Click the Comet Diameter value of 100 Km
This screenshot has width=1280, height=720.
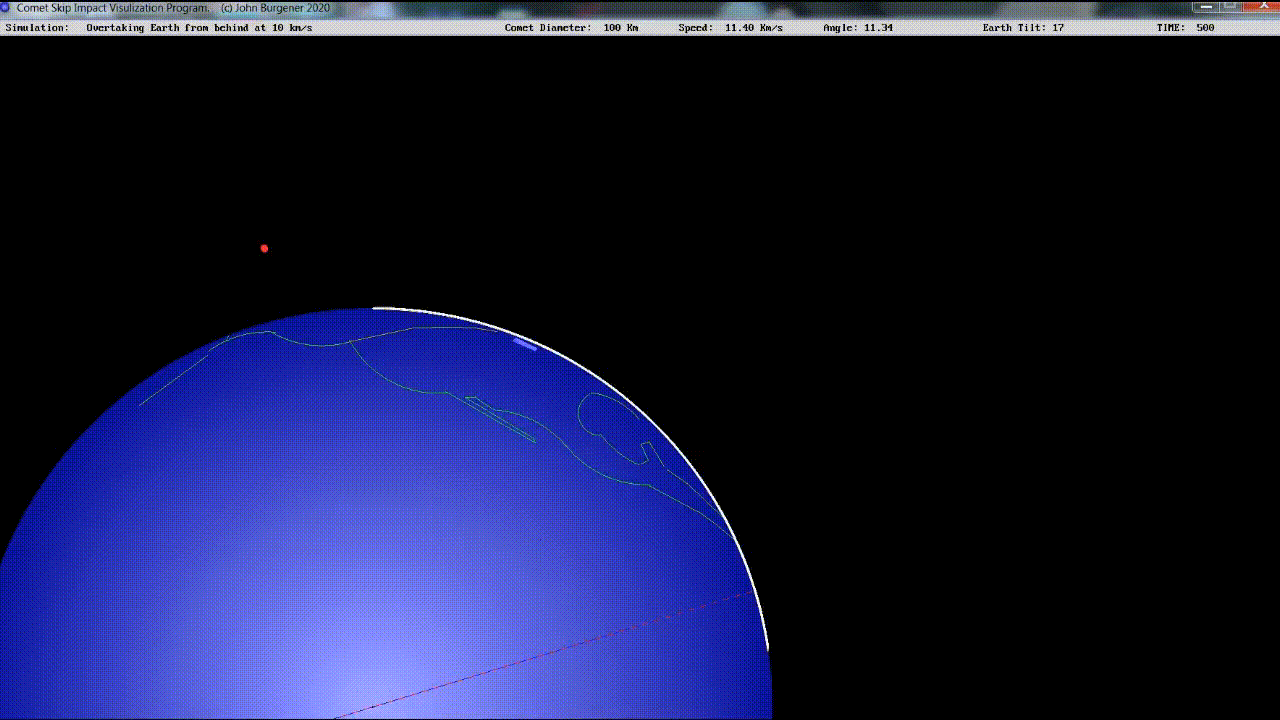(x=620, y=28)
